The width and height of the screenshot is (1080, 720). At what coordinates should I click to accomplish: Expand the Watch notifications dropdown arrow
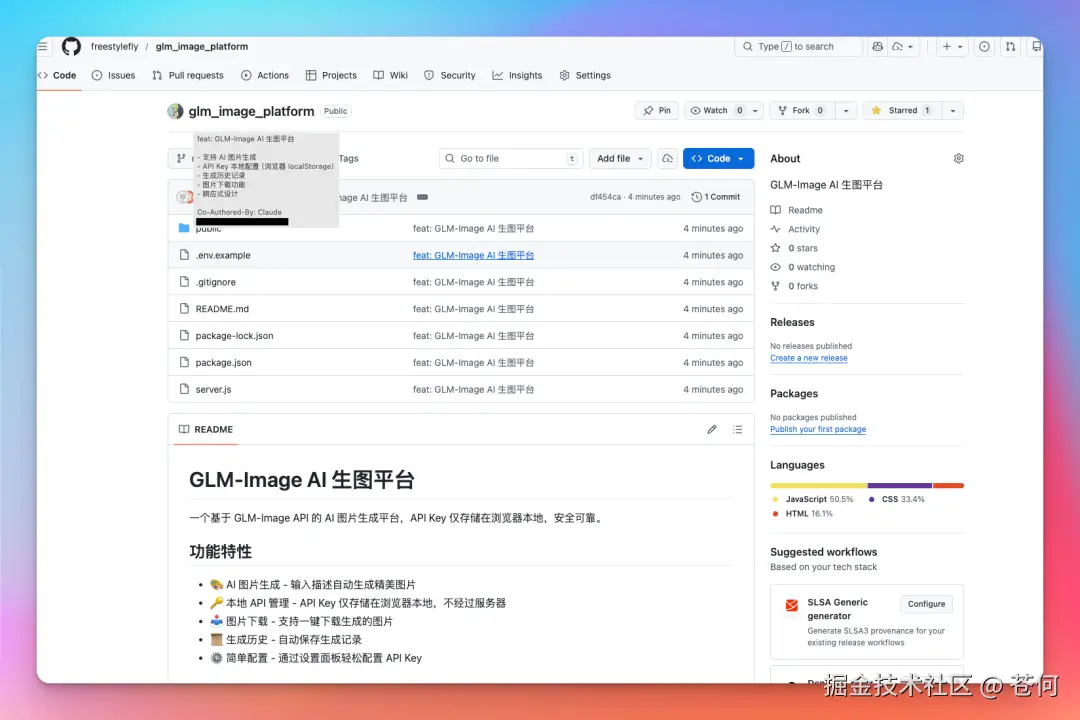click(755, 110)
